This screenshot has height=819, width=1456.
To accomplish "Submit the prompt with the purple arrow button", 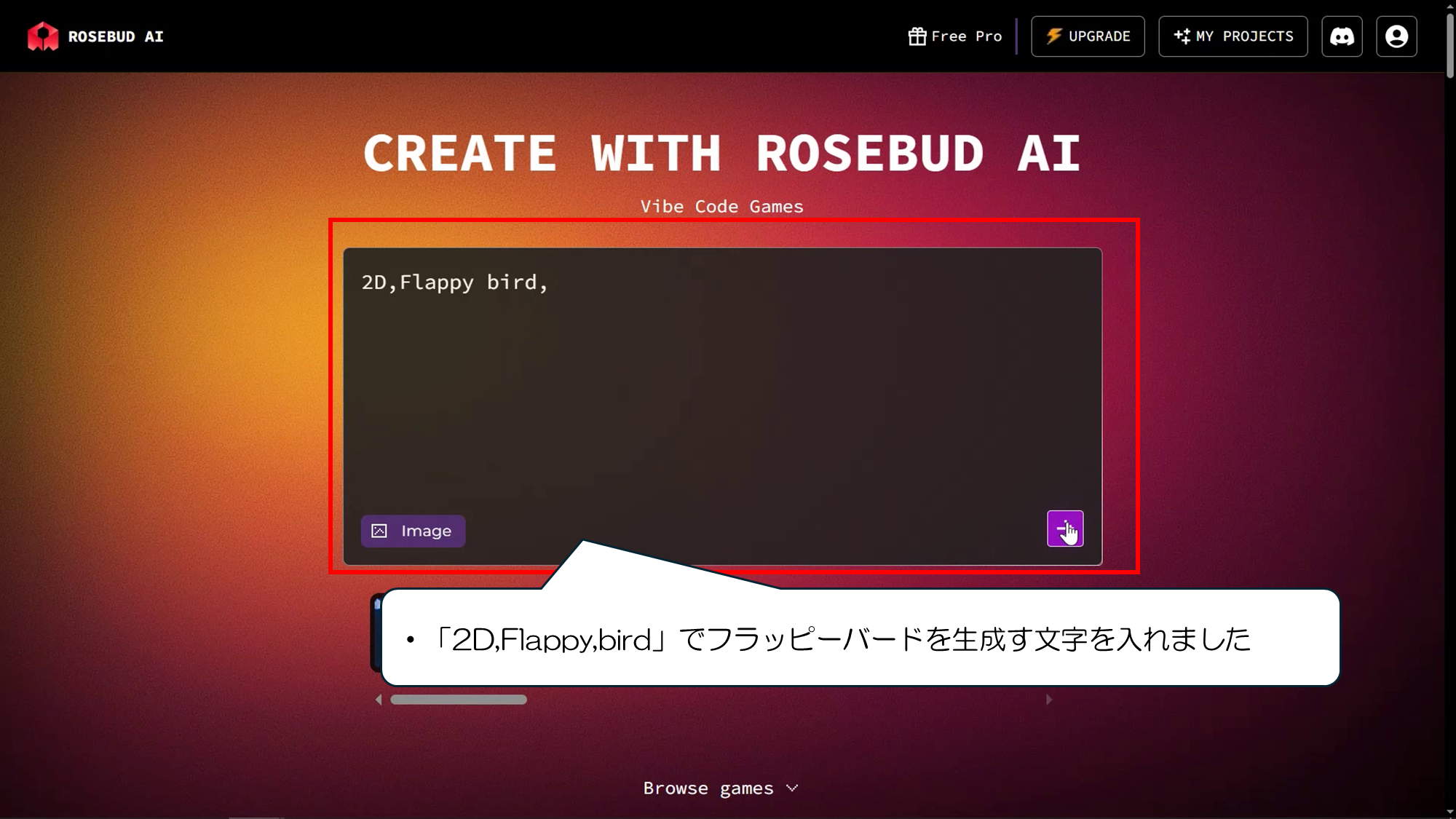I will tap(1065, 529).
